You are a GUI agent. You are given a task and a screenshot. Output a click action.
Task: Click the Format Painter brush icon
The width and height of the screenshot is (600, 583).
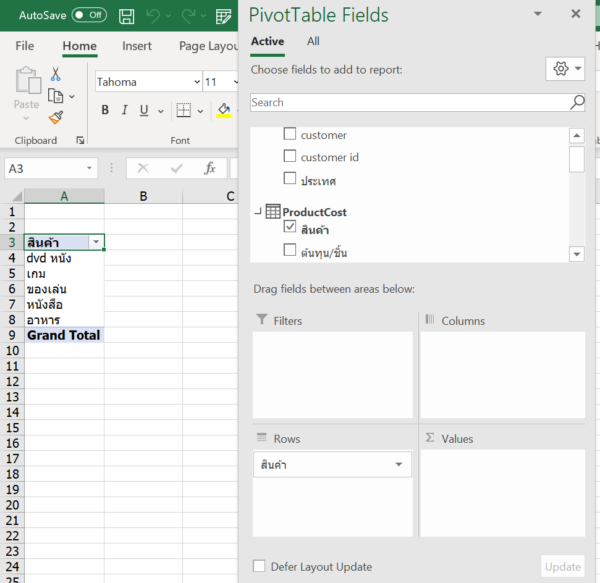(x=56, y=117)
